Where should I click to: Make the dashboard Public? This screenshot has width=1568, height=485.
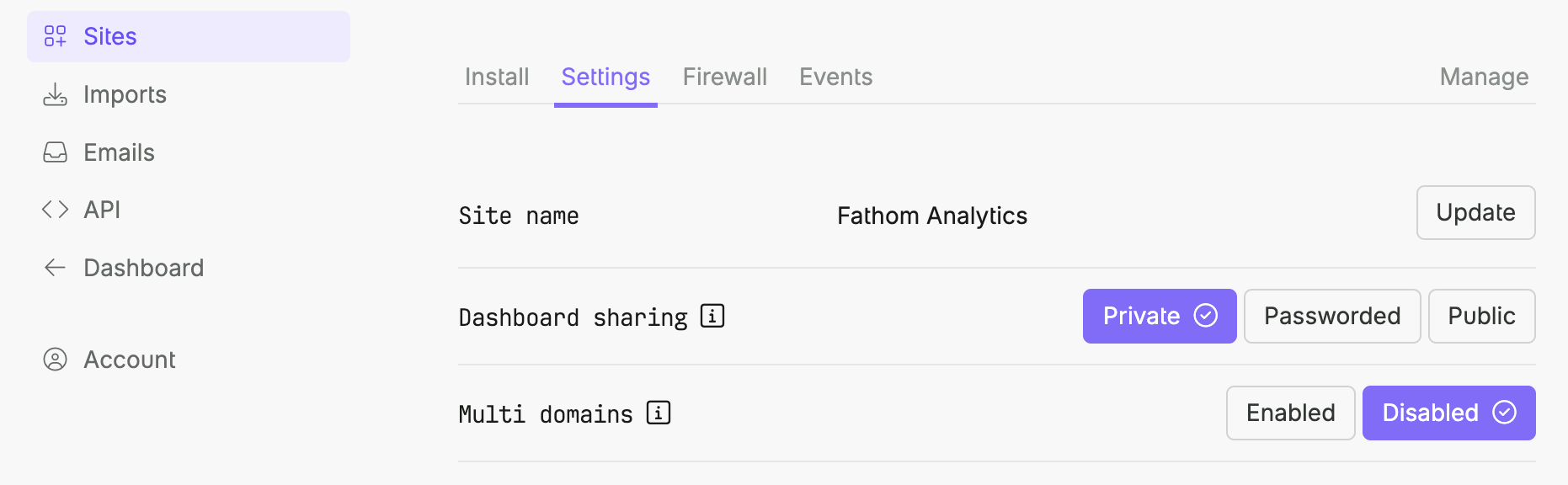(1480, 316)
